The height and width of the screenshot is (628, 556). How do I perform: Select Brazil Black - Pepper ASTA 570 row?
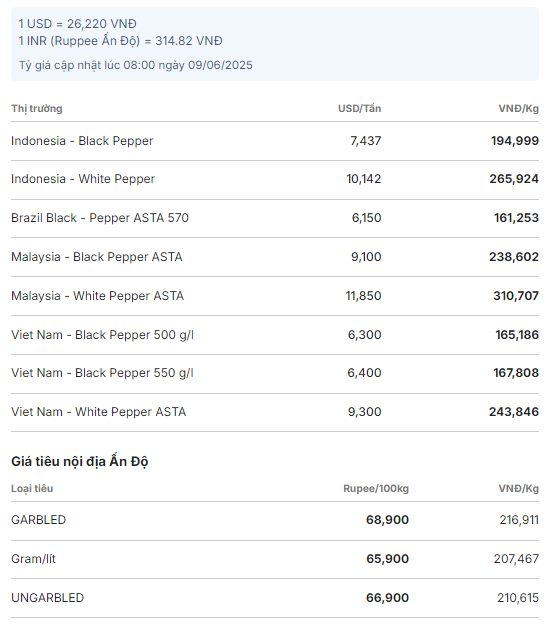[x=275, y=218]
